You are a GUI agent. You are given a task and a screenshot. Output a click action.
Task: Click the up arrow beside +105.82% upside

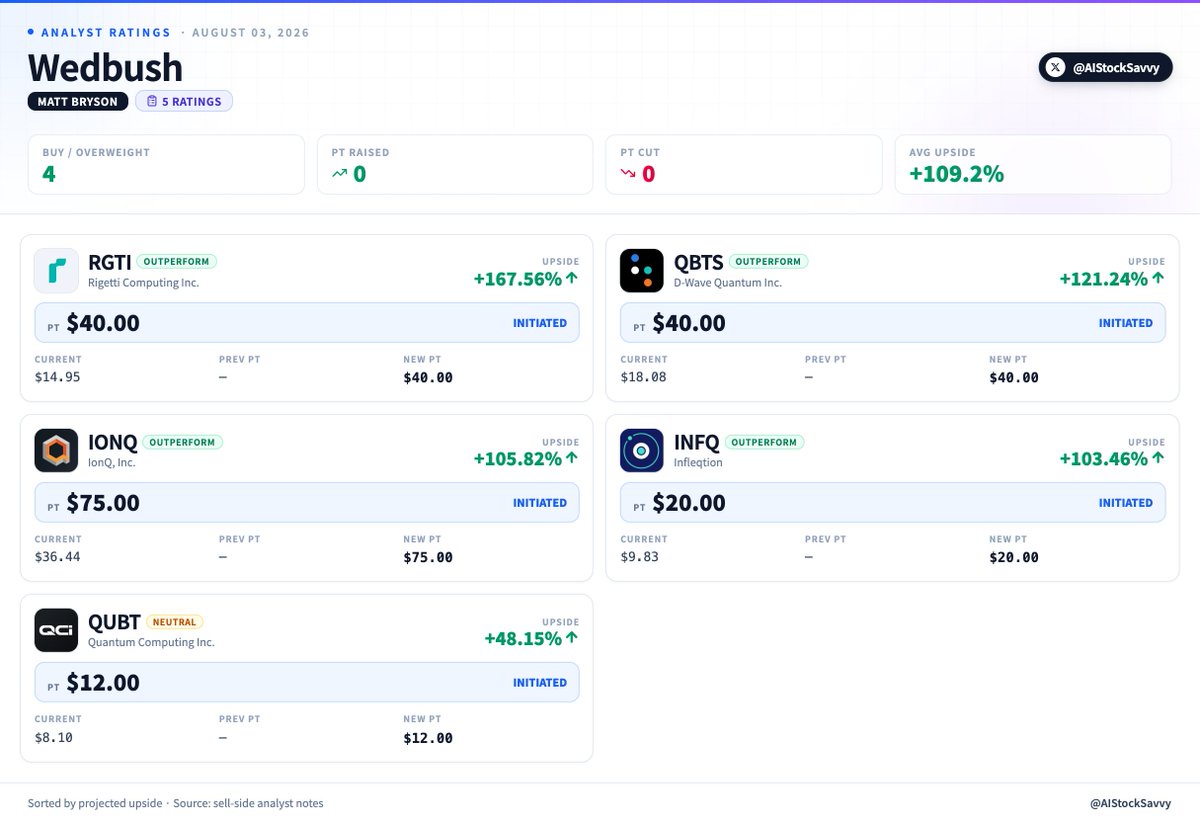point(572,458)
